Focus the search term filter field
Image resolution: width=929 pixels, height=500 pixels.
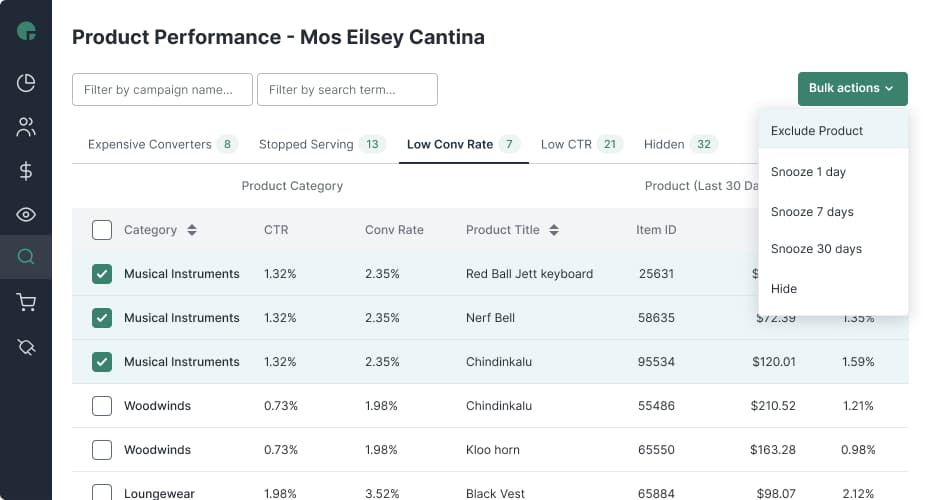pos(347,89)
